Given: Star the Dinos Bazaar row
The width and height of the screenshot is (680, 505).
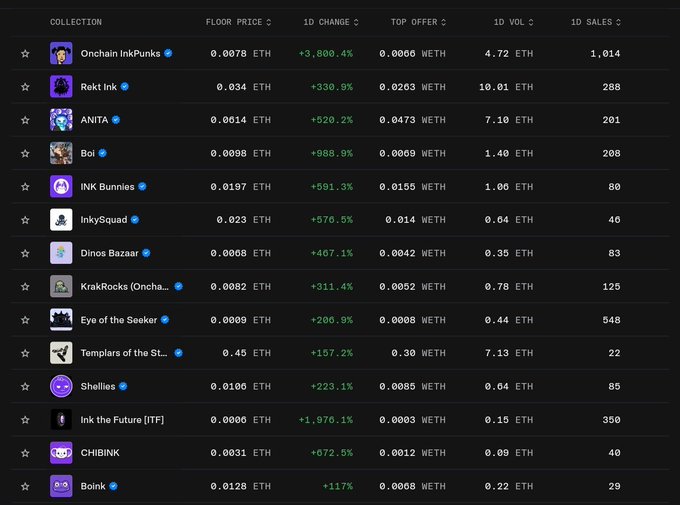Looking at the screenshot, I should (25, 253).
